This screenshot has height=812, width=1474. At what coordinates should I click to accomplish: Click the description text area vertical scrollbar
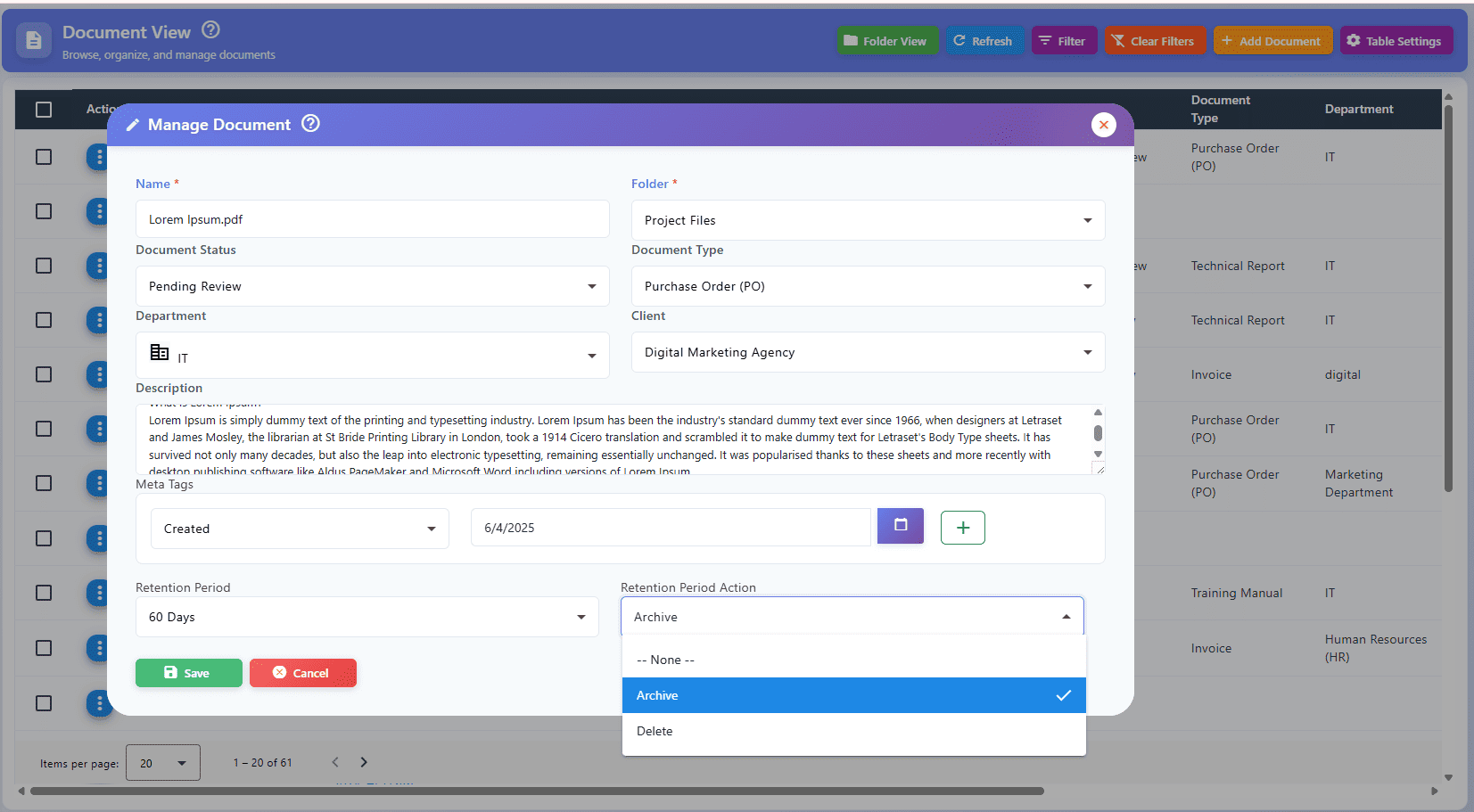pos(1098,434)
